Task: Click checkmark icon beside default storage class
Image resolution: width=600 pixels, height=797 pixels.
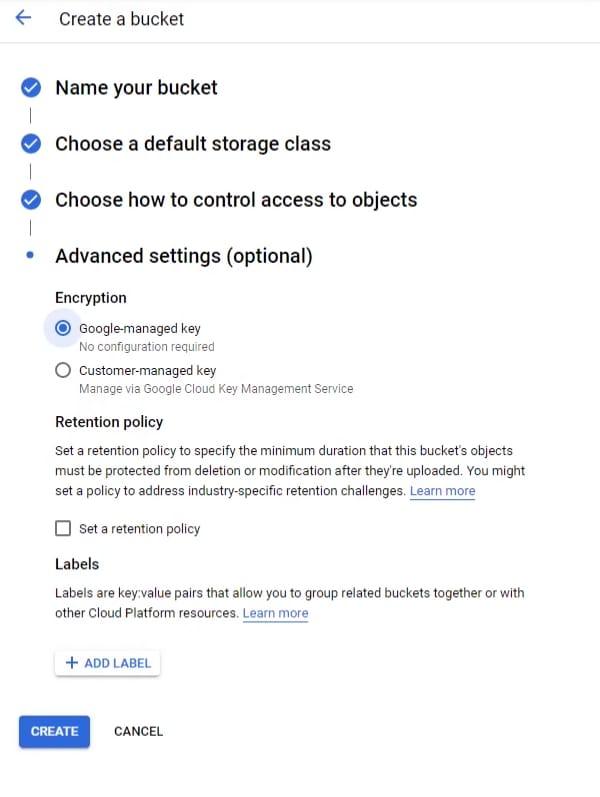Action: click(x=31, y=143)
